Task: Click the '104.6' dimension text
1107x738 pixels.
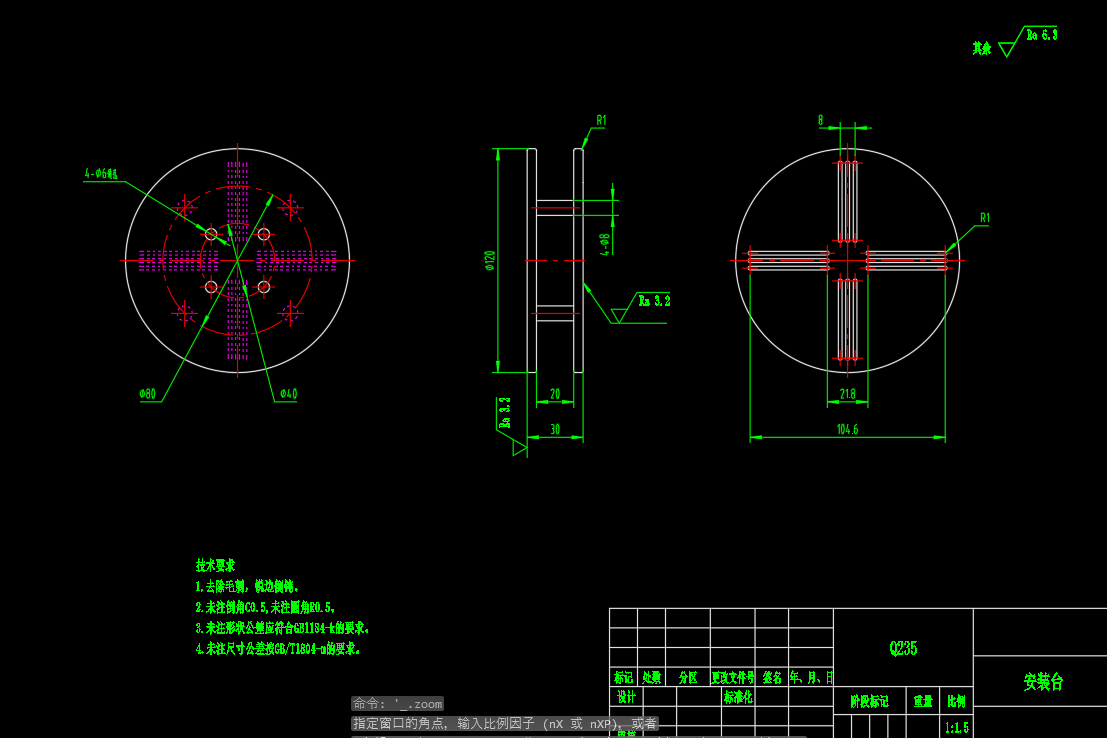Action: (847, 429)
